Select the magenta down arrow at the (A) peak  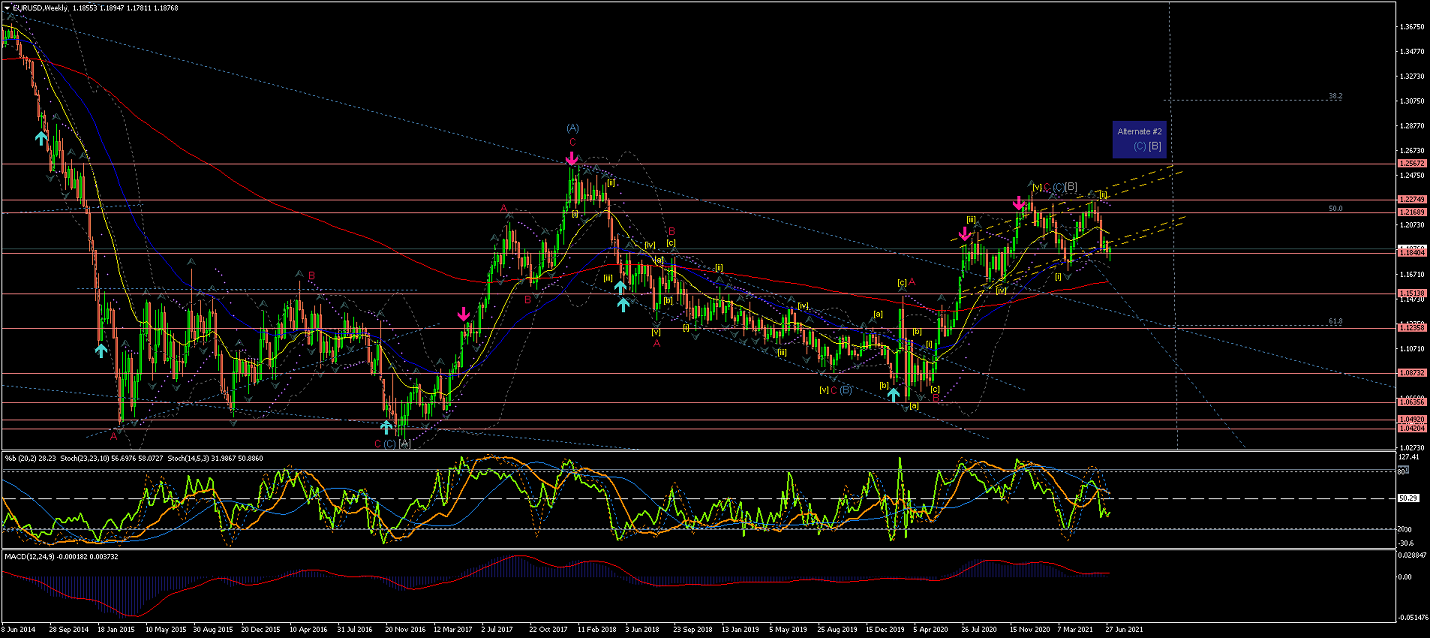point(571,158)
